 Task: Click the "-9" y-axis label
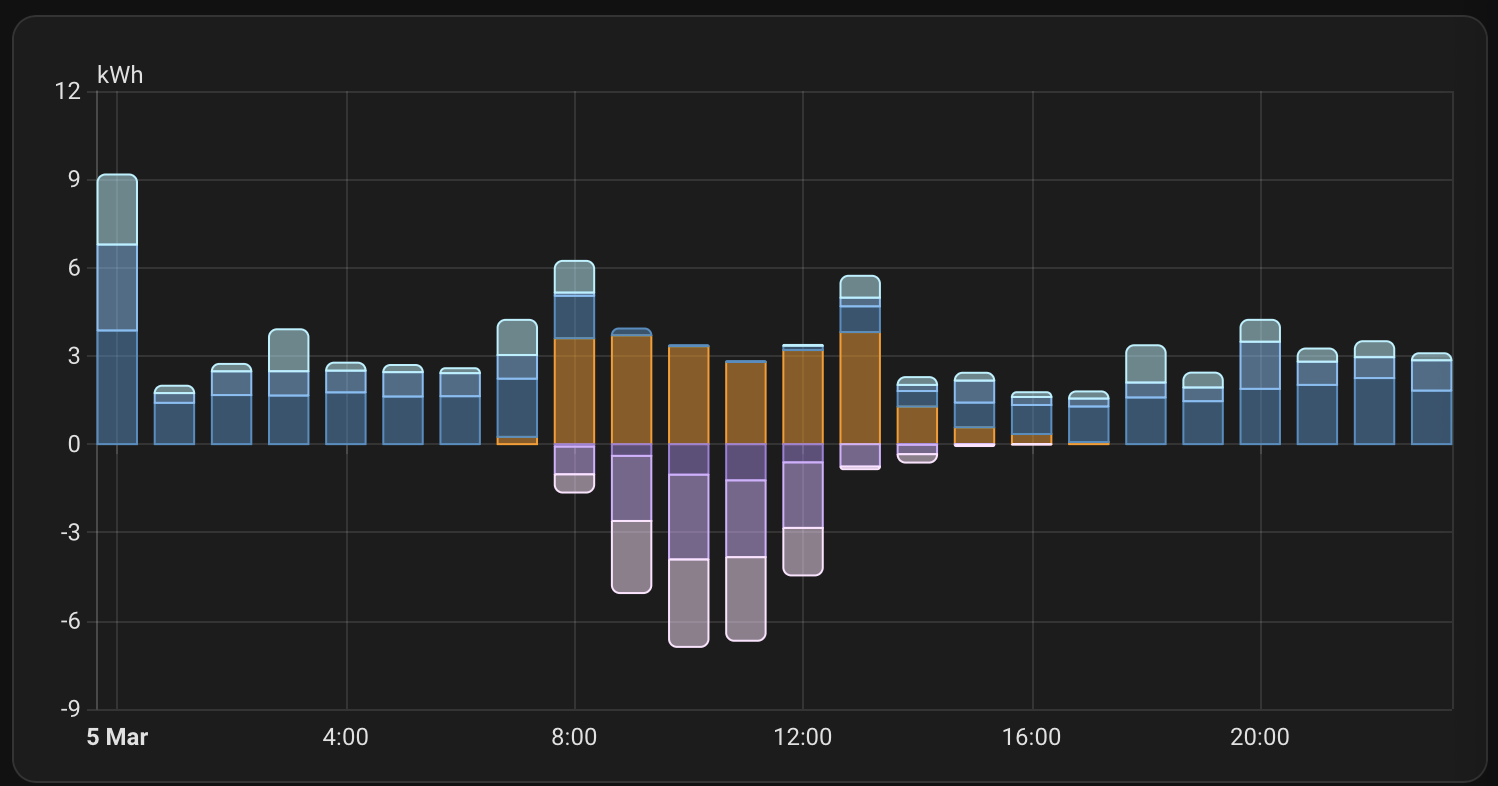(68, 709)
